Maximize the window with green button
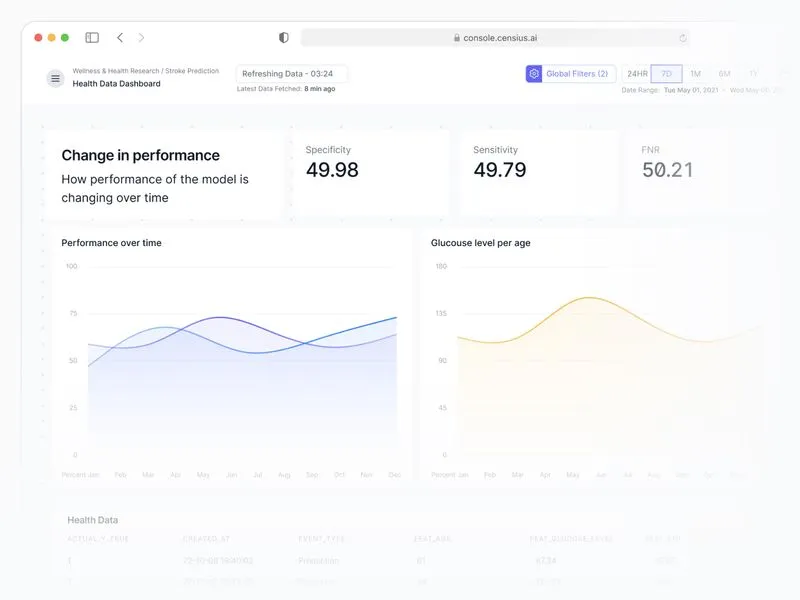Screen dimensions: 800x600 [x=65, y=38]
